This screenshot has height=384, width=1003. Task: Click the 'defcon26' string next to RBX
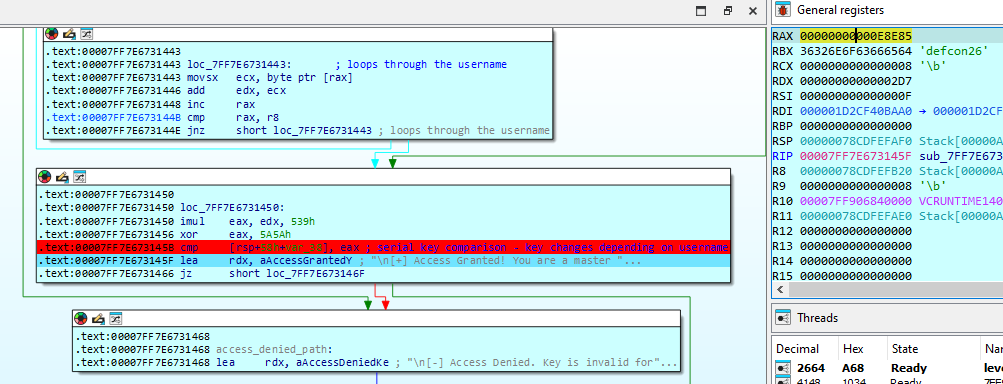coord(954,51)
